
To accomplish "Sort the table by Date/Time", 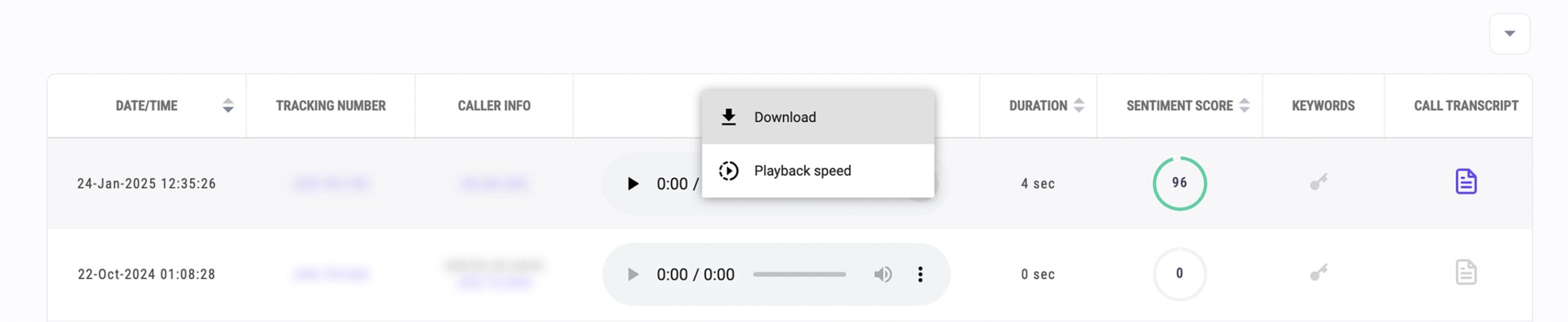I will click(228, 105).
